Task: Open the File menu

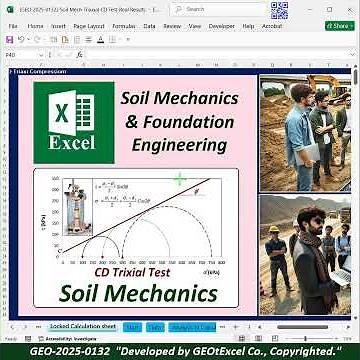Action: point(13,26)
